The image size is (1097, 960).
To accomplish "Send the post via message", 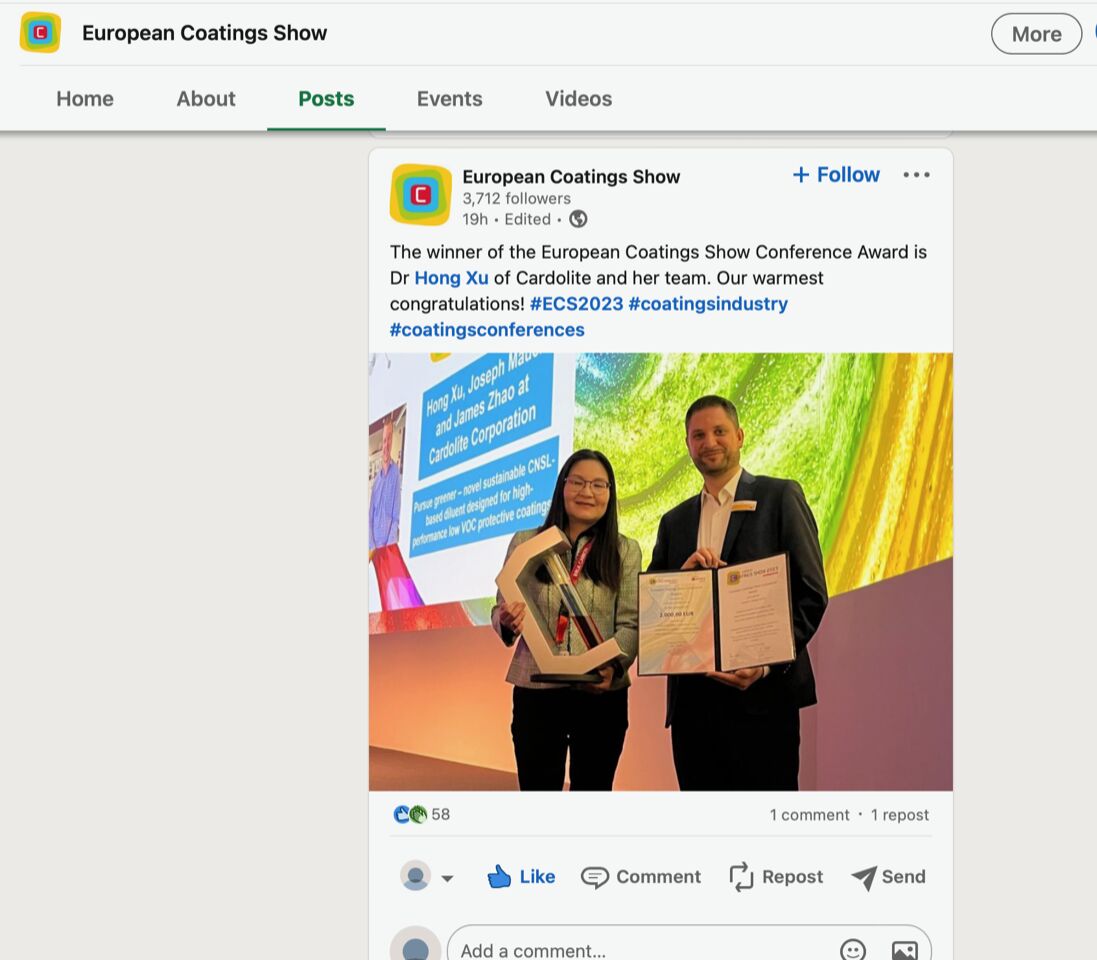I will tap(889, 877).
